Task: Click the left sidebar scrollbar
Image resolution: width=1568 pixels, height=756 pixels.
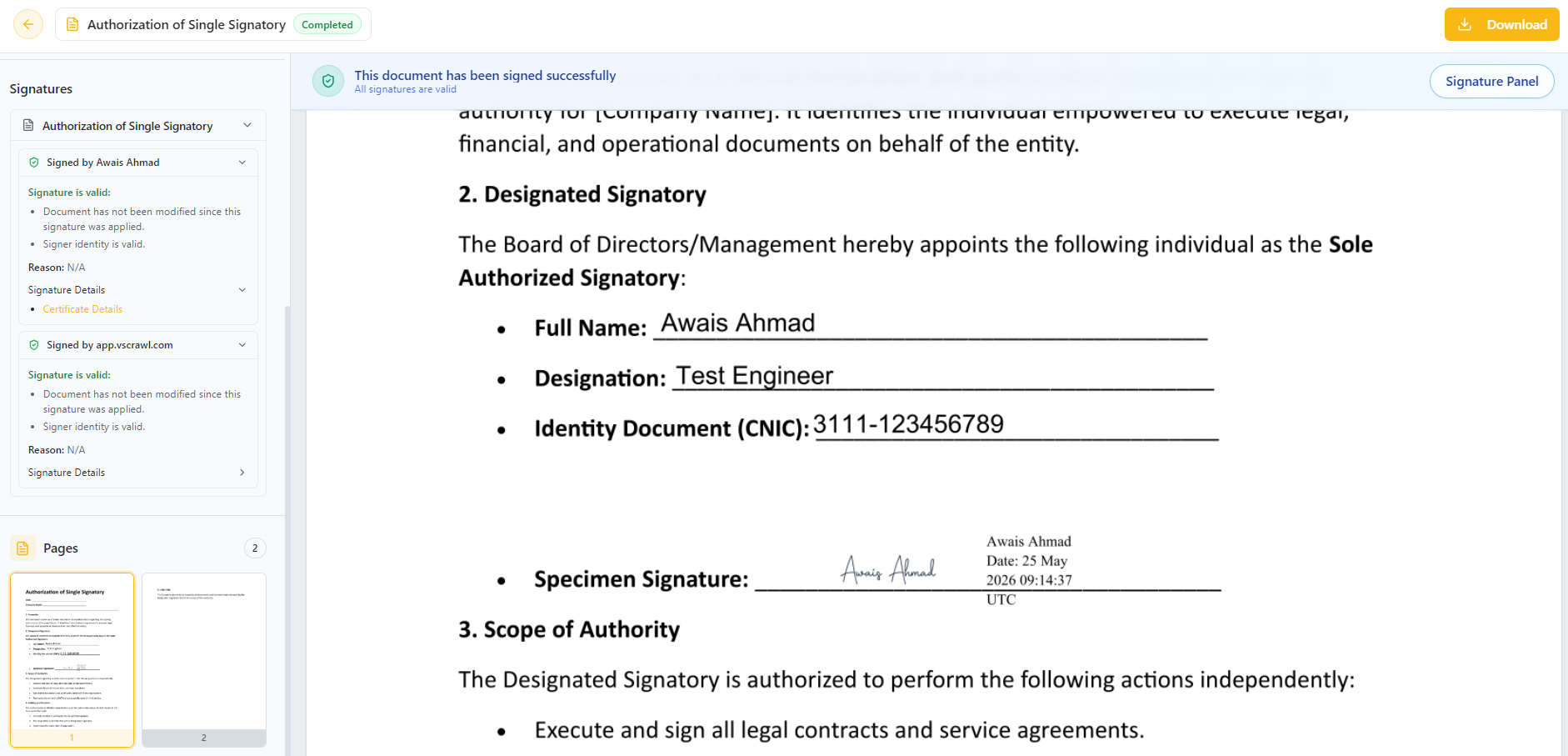Action: (287, 529)
